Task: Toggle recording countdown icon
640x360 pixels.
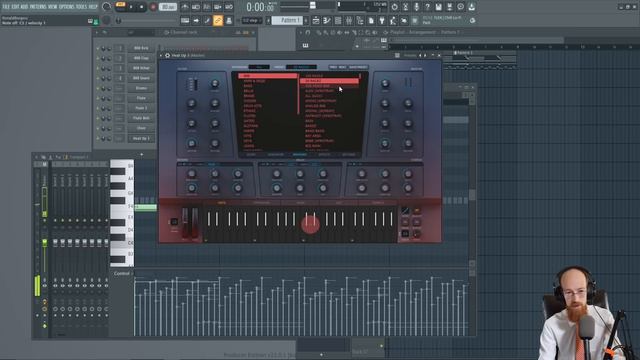Action: 207,7
